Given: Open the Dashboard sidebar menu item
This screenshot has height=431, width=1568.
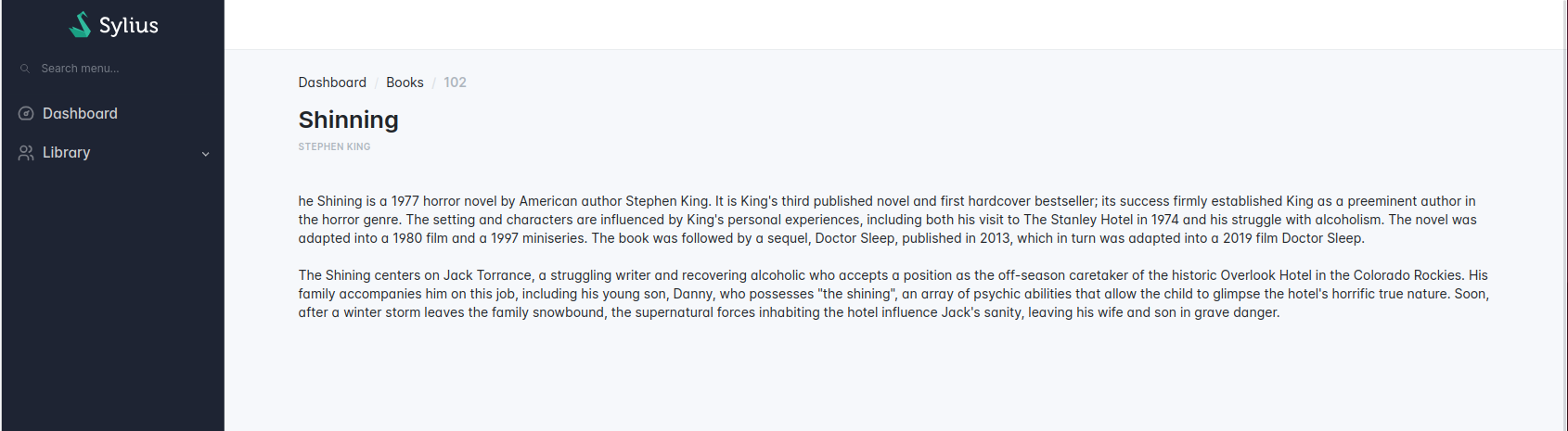Looking at the screenshot, I should click(x=113, y=113).
